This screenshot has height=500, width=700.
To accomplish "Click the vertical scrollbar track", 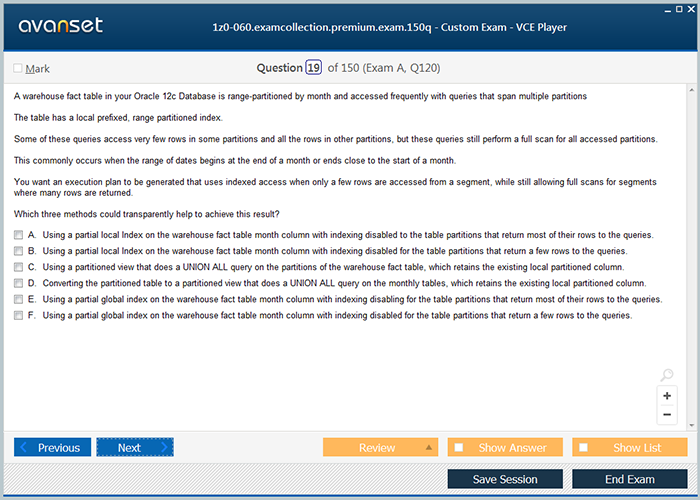I will pos(692,258).
